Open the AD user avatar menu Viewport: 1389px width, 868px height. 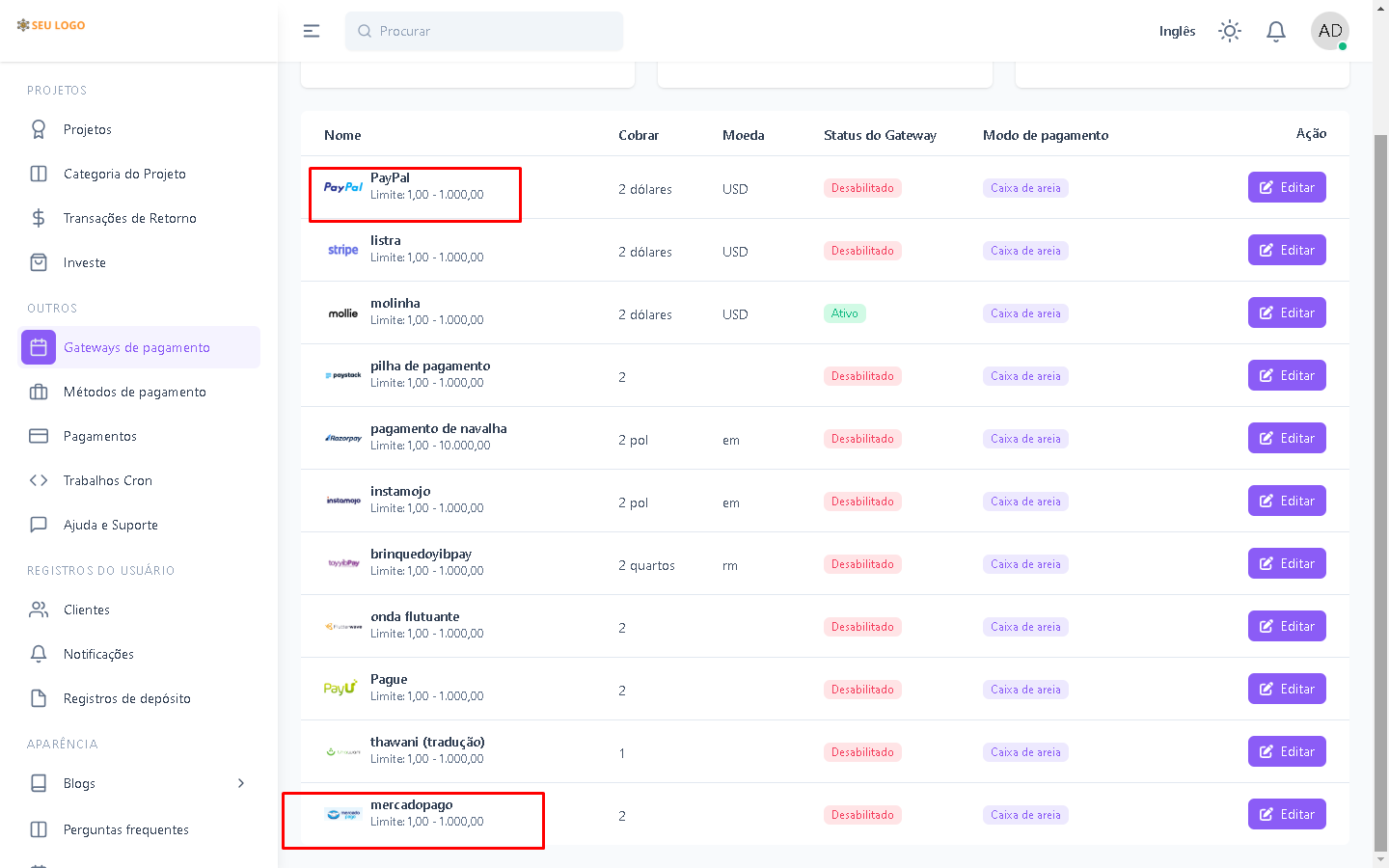1329,31
